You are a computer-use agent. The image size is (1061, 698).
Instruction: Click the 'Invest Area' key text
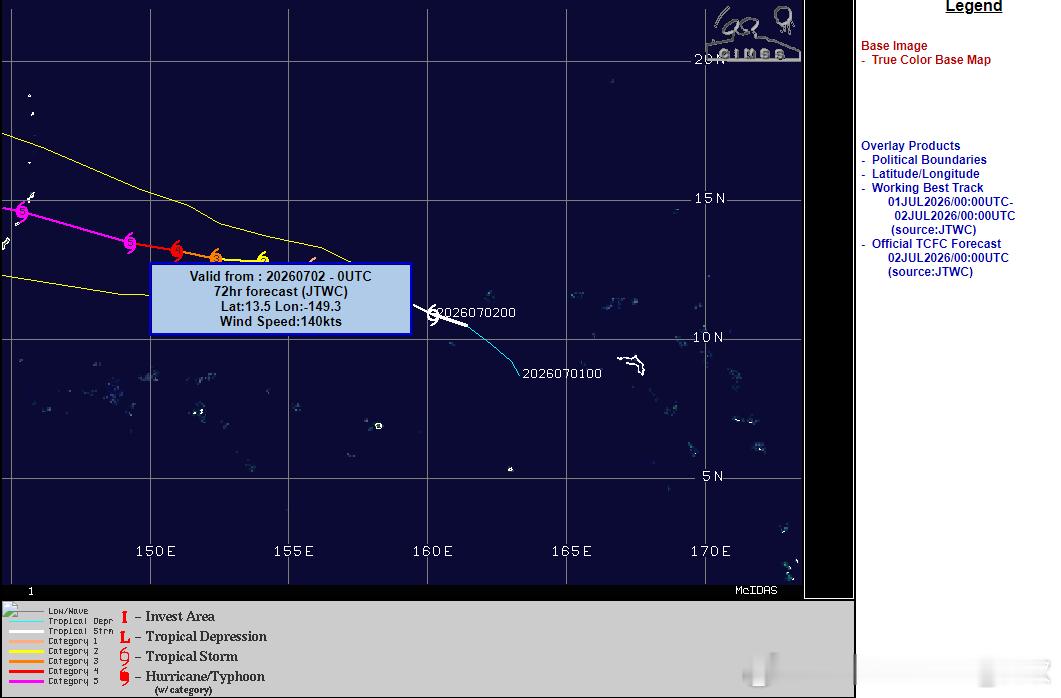pos(180,617)
